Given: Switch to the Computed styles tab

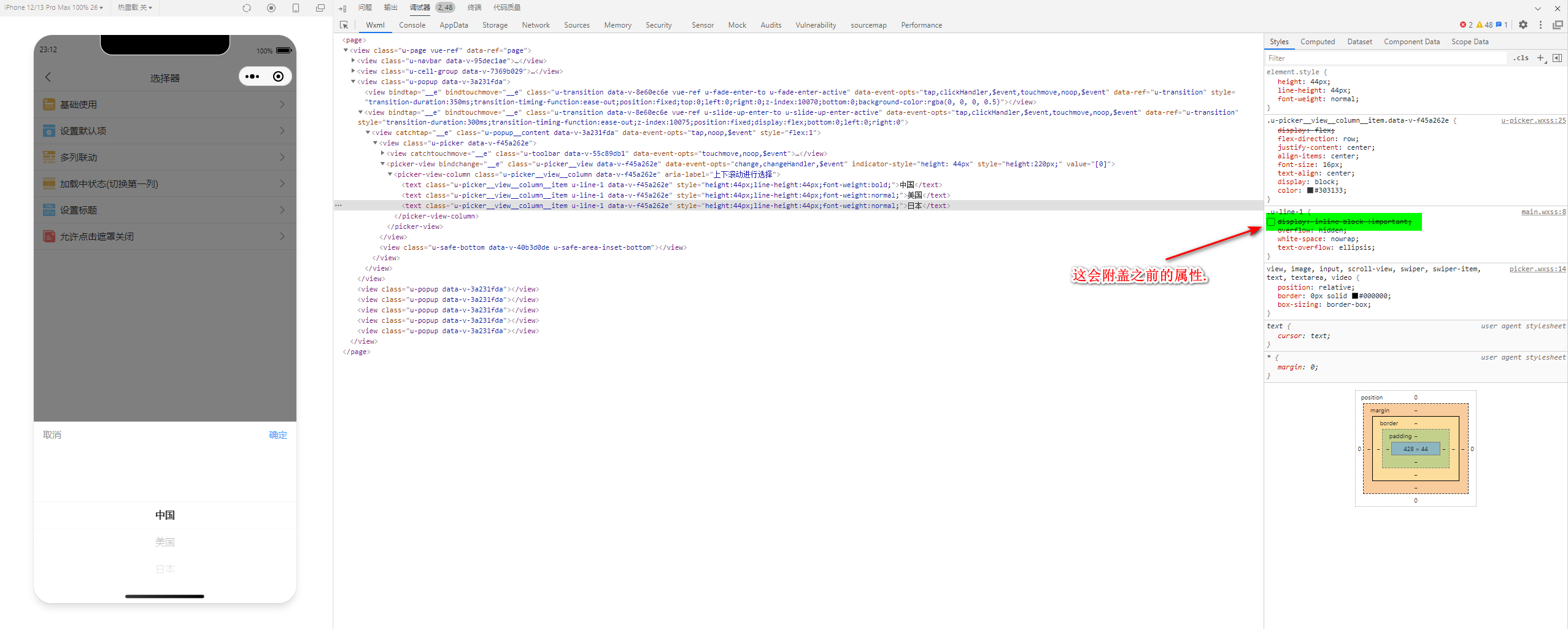Looking at the screenshot, I should click(1318, 42).
